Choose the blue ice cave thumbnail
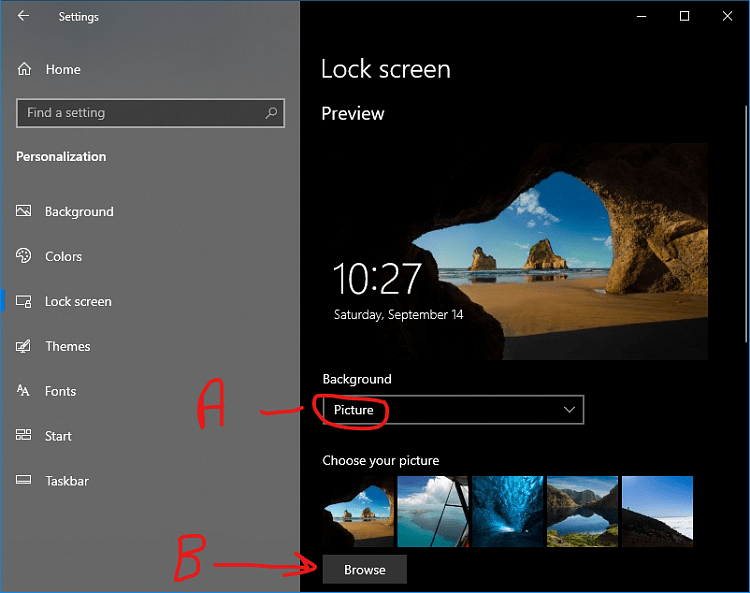 [507, 511]
